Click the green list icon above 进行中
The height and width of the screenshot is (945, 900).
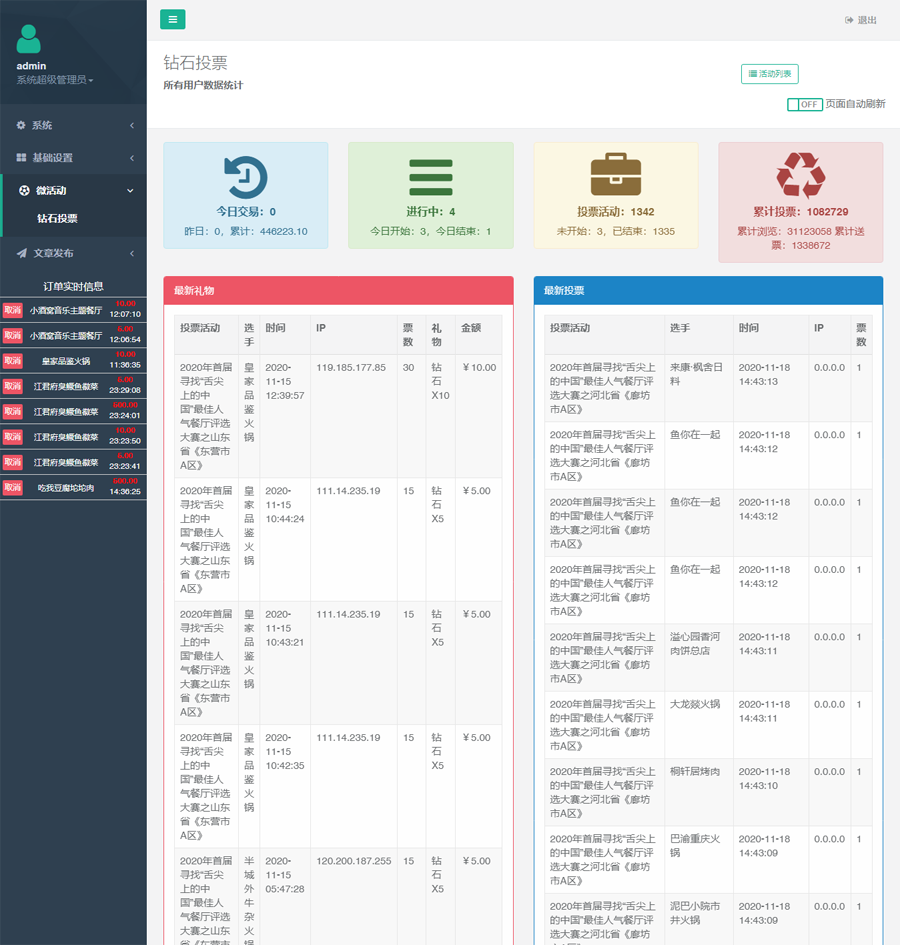pyautogui.click(x=430, y=177)
